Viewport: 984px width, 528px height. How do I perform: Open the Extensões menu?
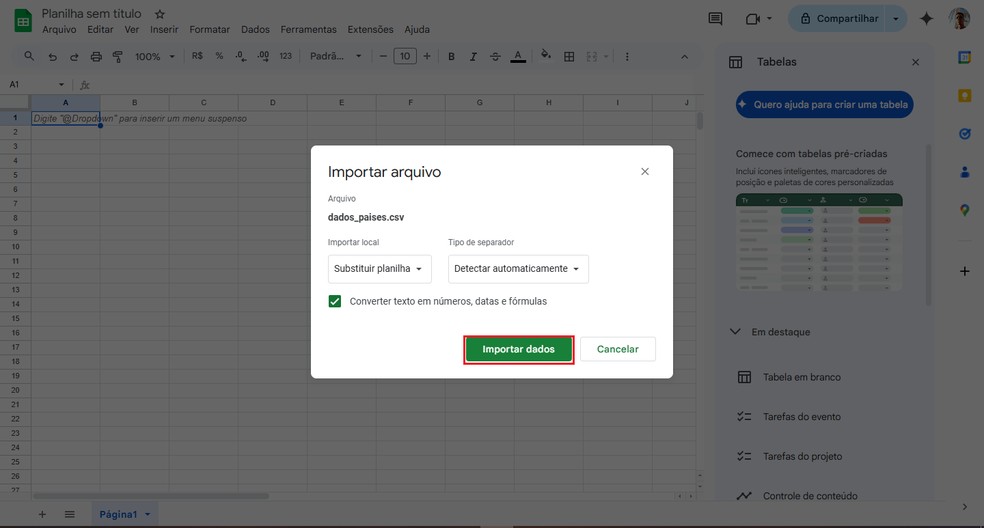click(x=370, y=30)
